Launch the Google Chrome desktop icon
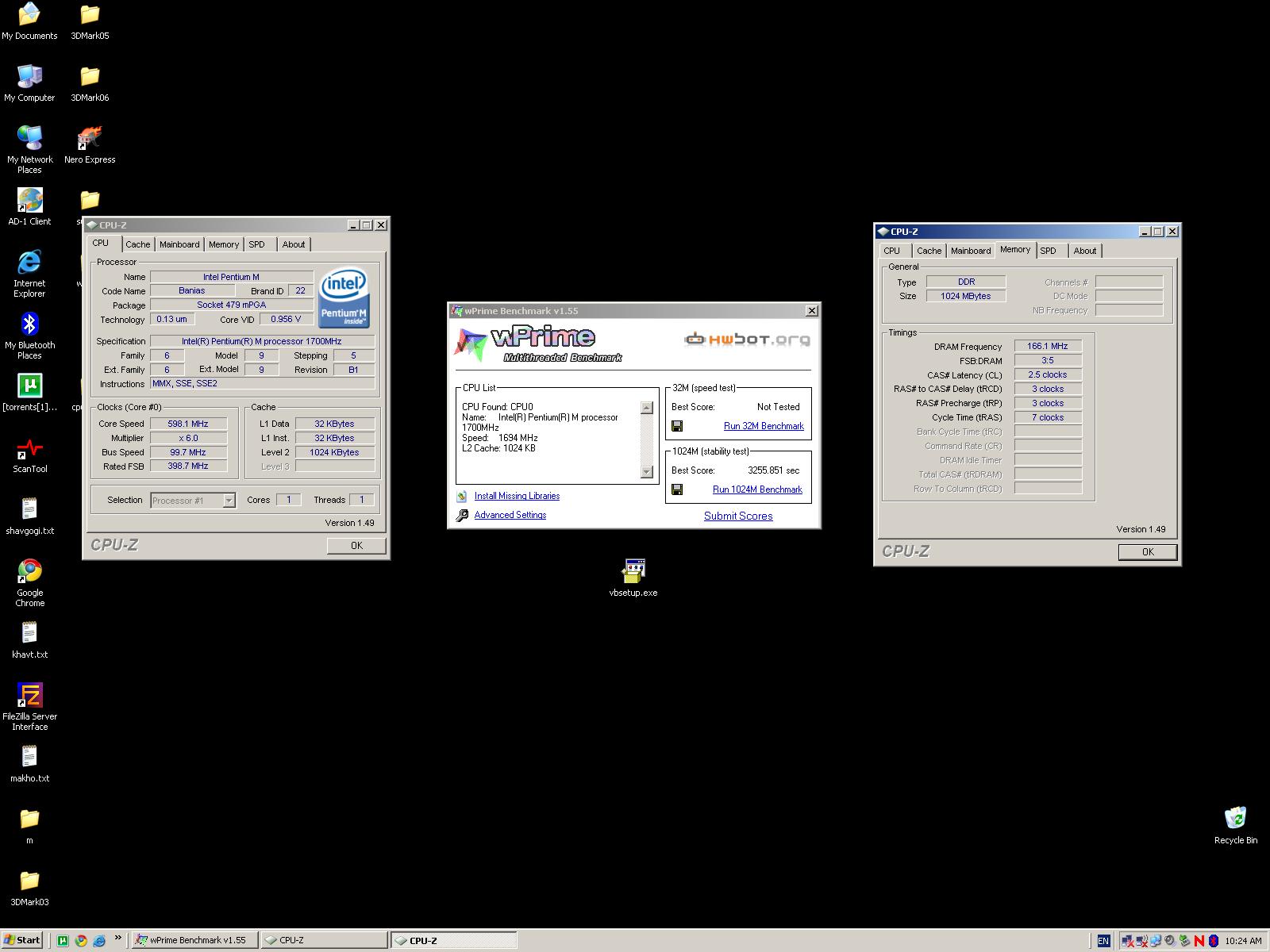Screen dimensions: 1270x952 point(29,584)
